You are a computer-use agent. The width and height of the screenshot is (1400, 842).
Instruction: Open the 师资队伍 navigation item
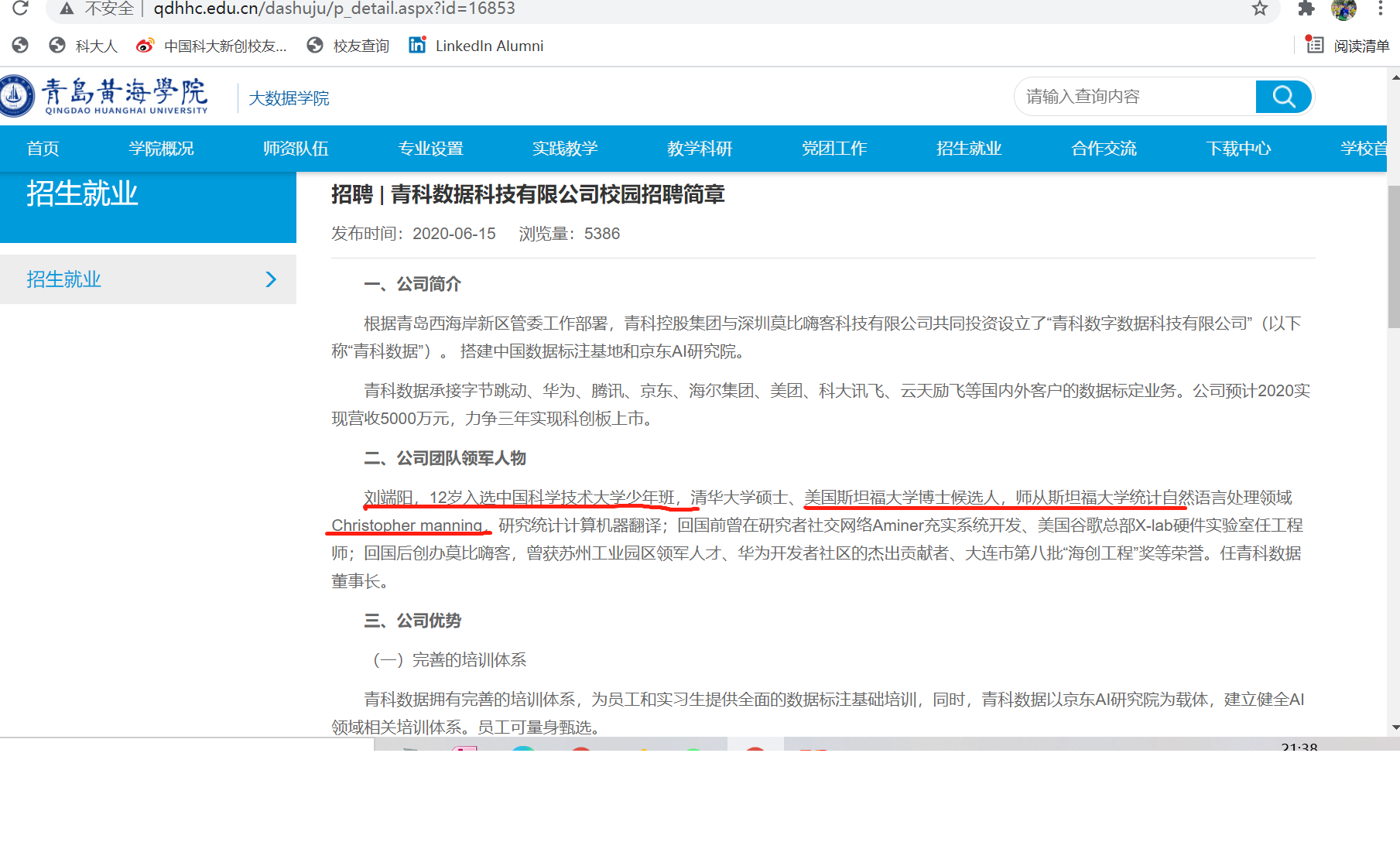[296, 149]
